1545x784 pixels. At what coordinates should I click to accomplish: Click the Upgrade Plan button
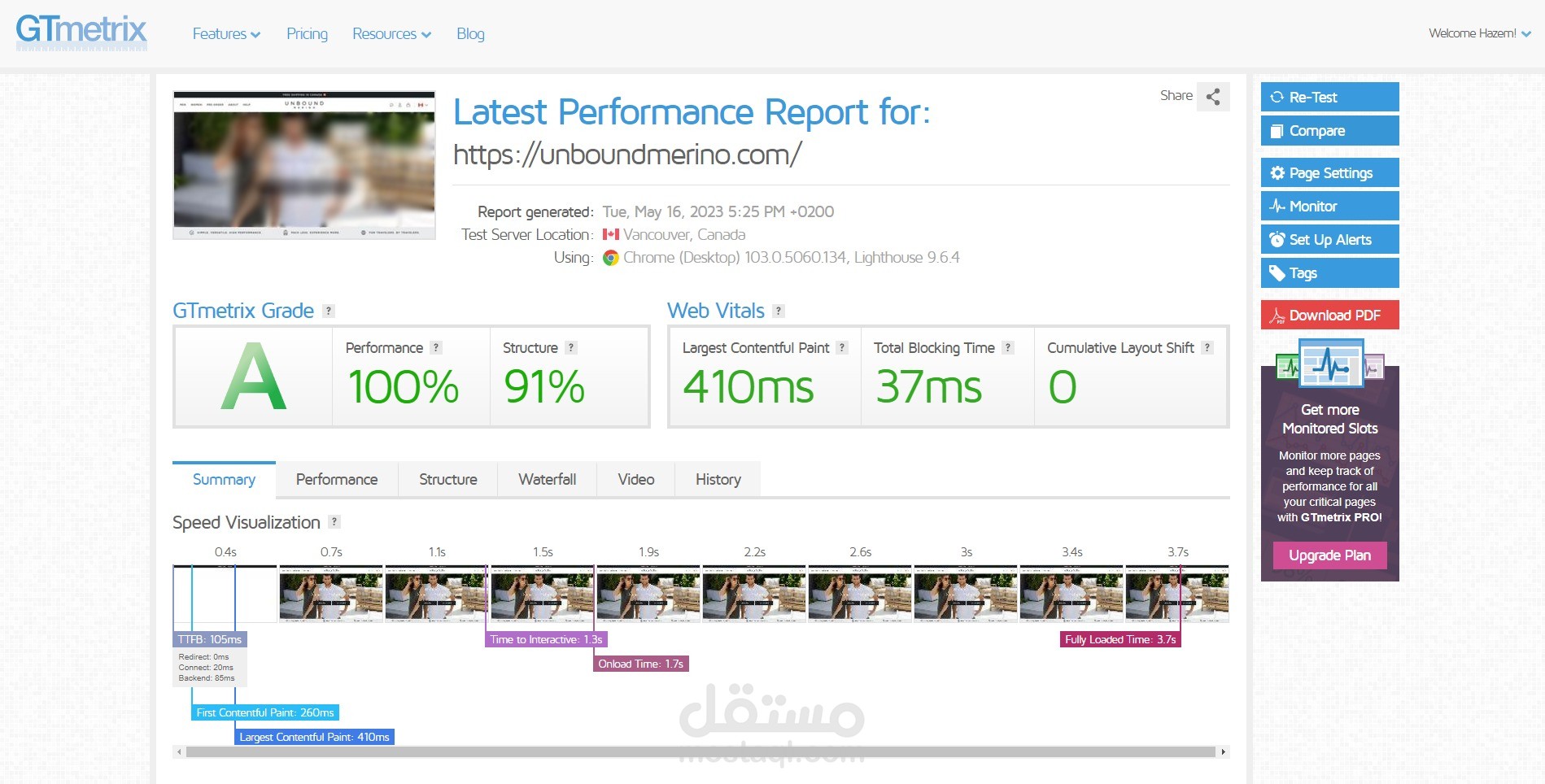[x=1330, y=555]
